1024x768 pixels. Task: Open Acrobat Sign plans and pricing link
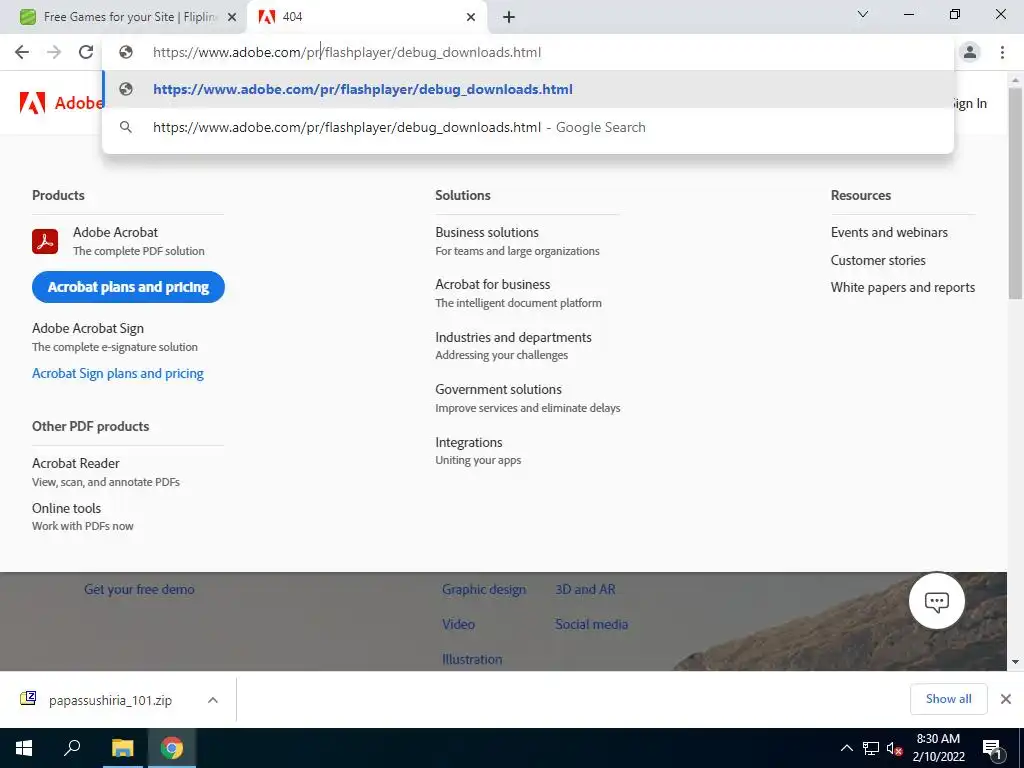click(118, 374)
